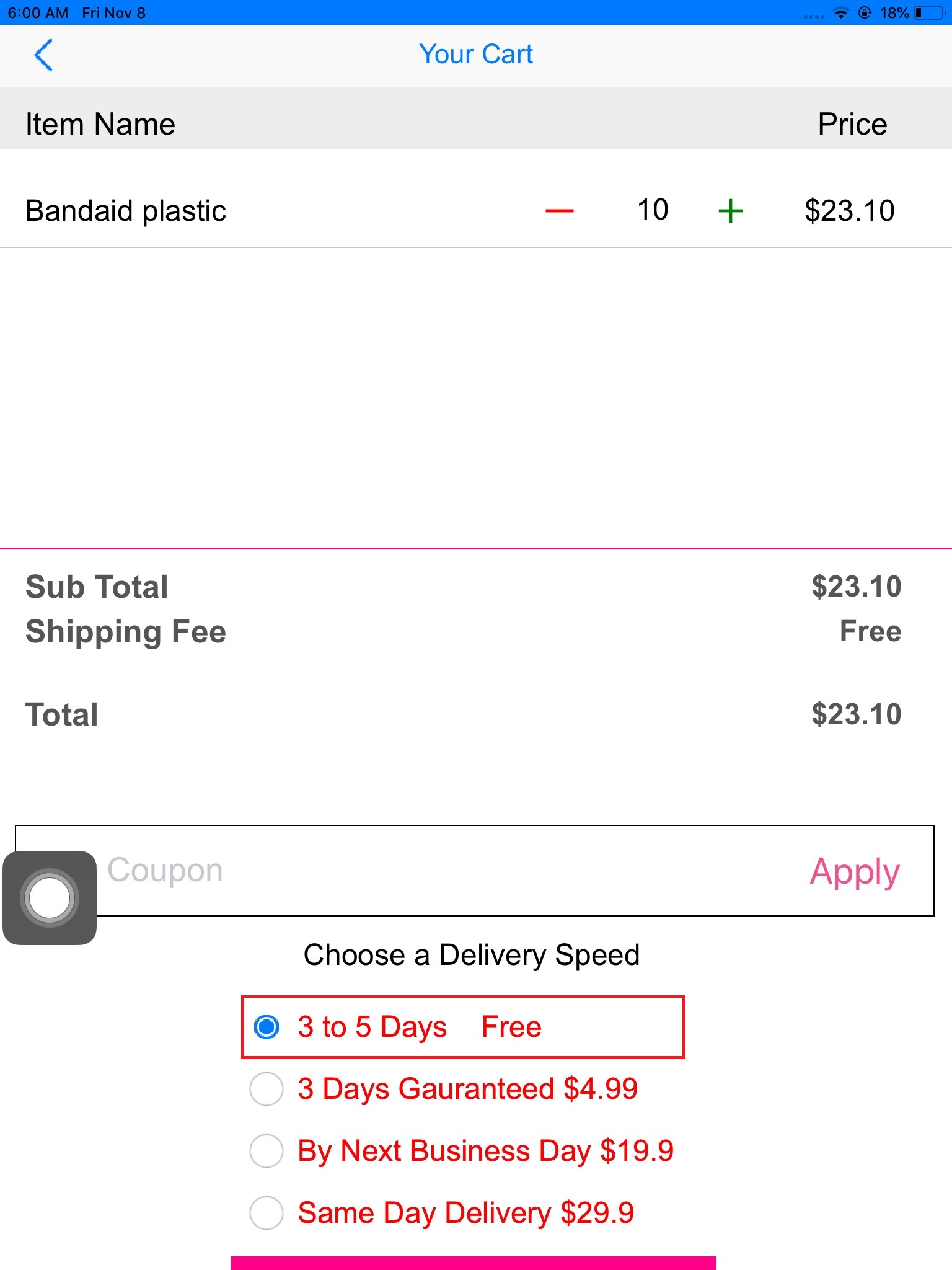Select By Next Business Day delivery
This screenshot has height=1270, width=952.
click(x=267, y=1151)
